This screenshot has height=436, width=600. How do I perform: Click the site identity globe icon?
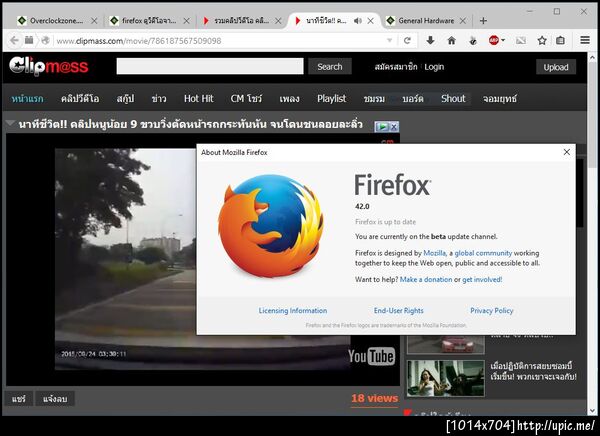[45, 40]
